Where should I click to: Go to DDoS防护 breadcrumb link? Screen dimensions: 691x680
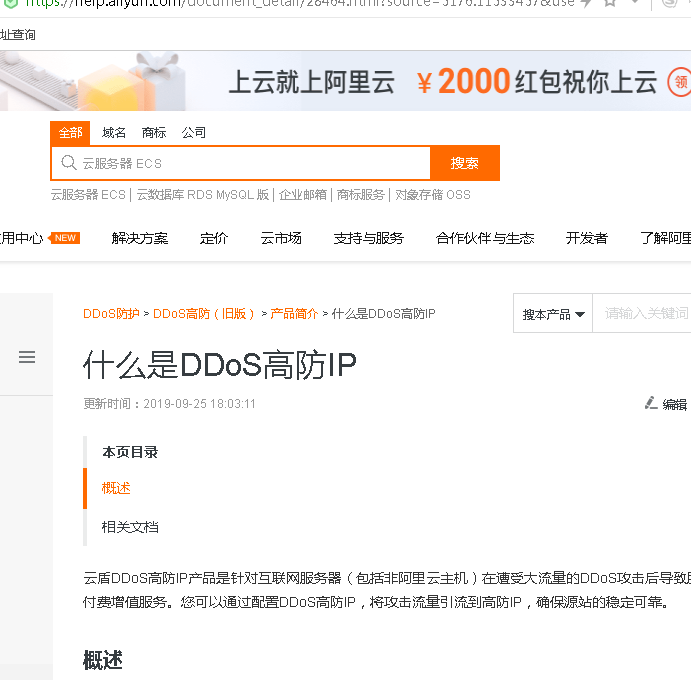tap(111, 314)
